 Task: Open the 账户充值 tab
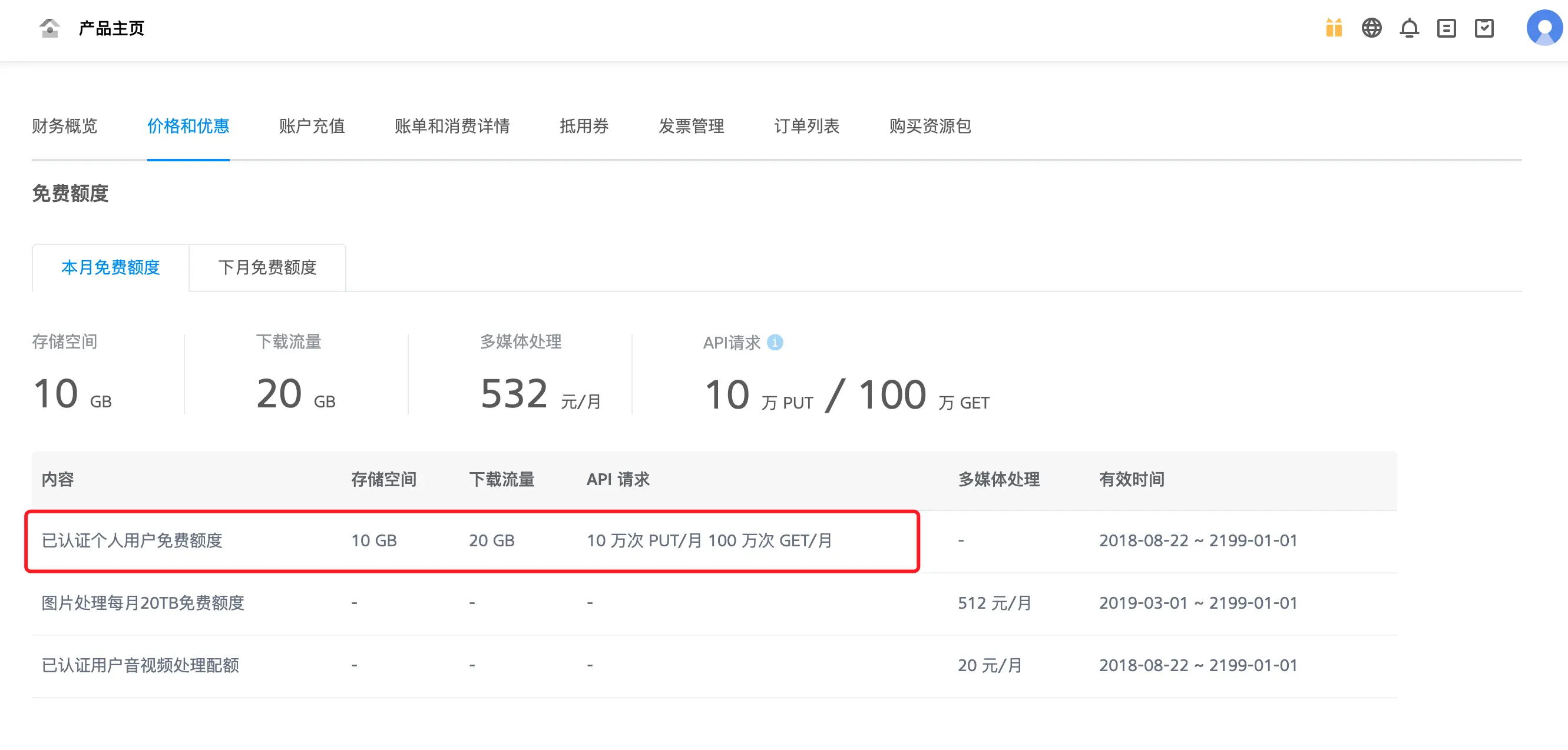click(x=312, y=126)
